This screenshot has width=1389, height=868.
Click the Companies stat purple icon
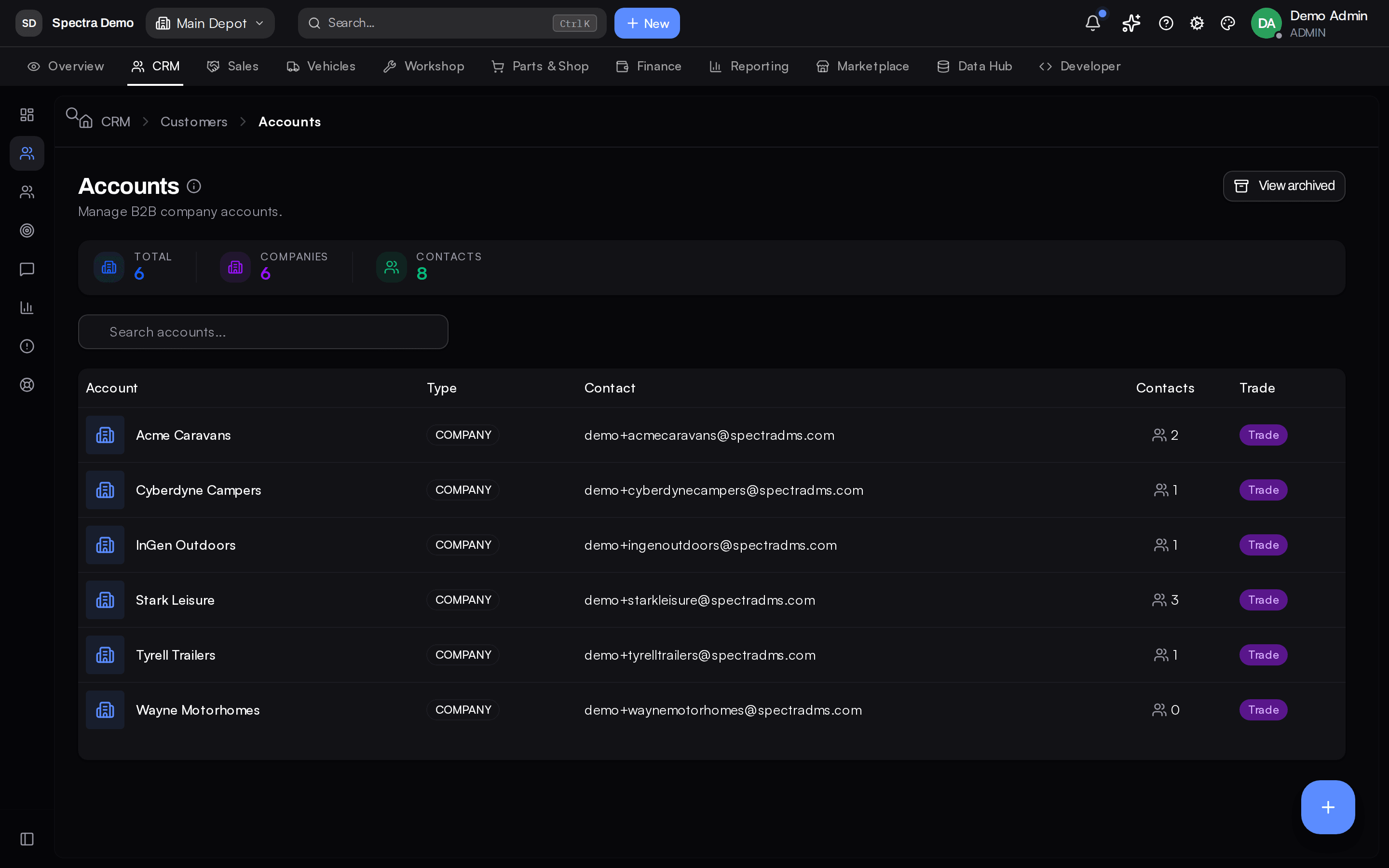[x=235, y=267]
